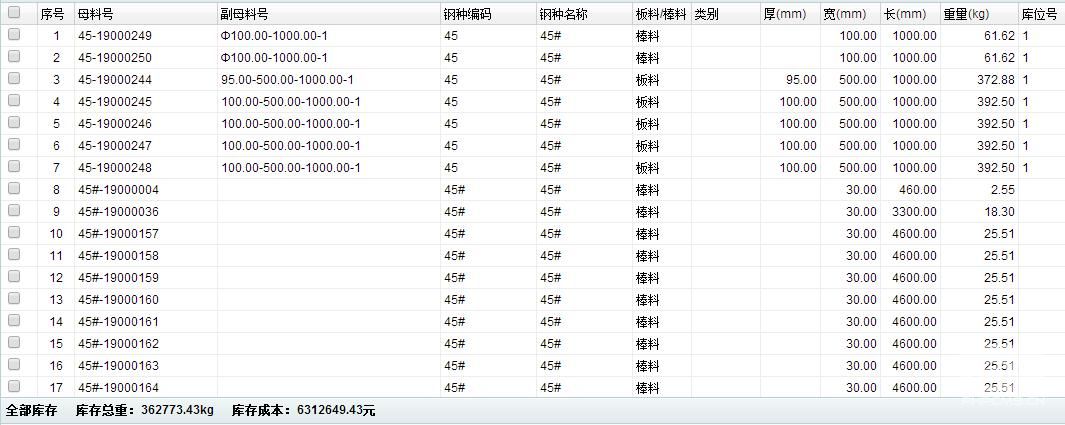Sort by the 重量(kg) column header
The image size is (1065, 425).
point(979,14)
